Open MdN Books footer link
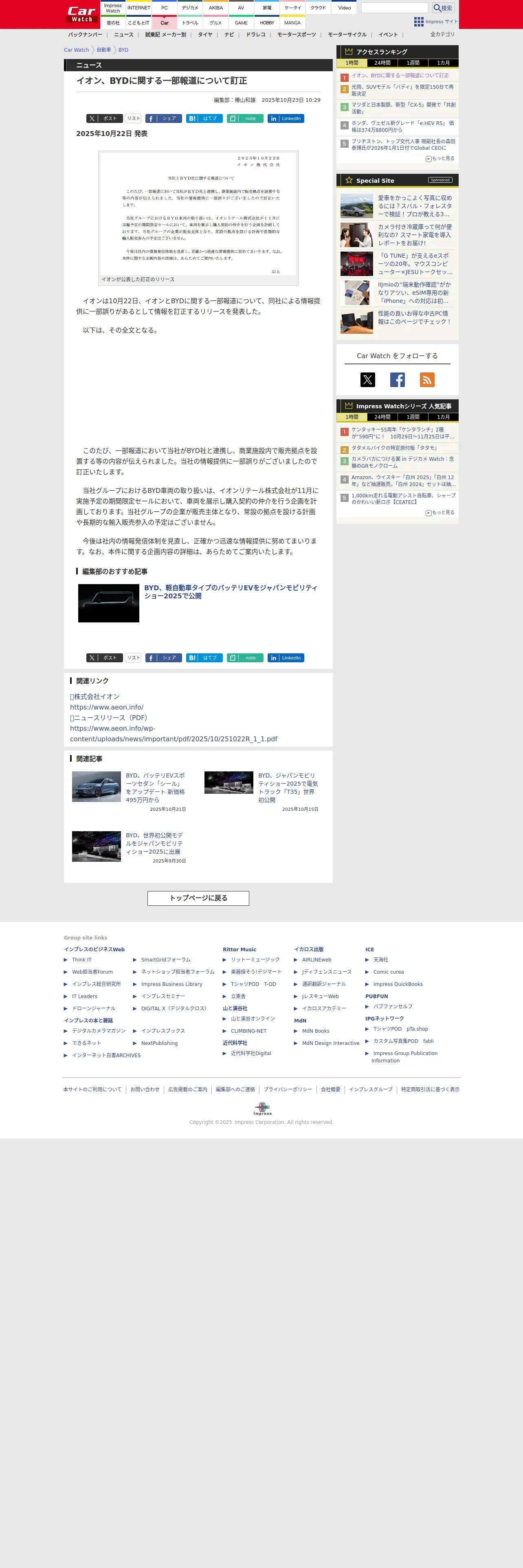The width and height of the screenshot is (523, 1568). pos(315,1031)
